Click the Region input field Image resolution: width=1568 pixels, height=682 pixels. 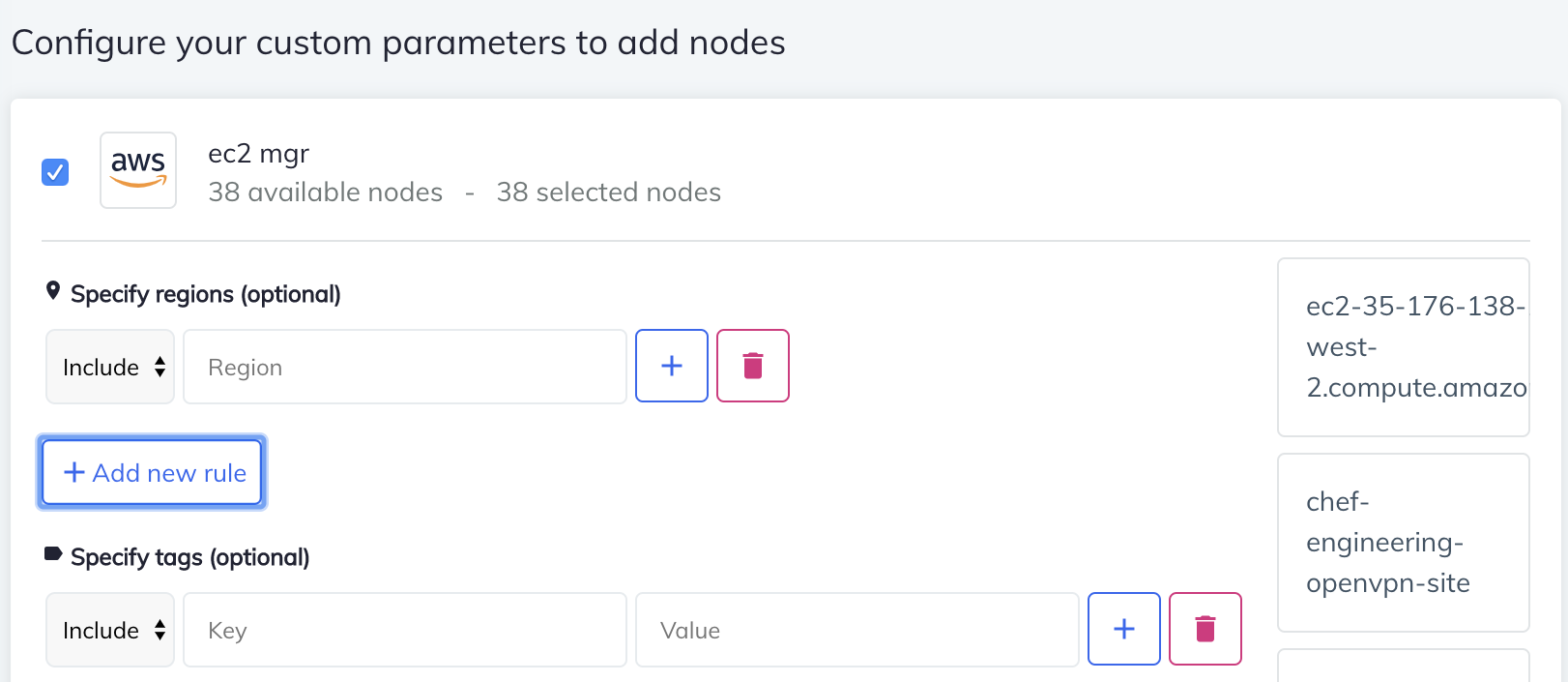point(404,367)
